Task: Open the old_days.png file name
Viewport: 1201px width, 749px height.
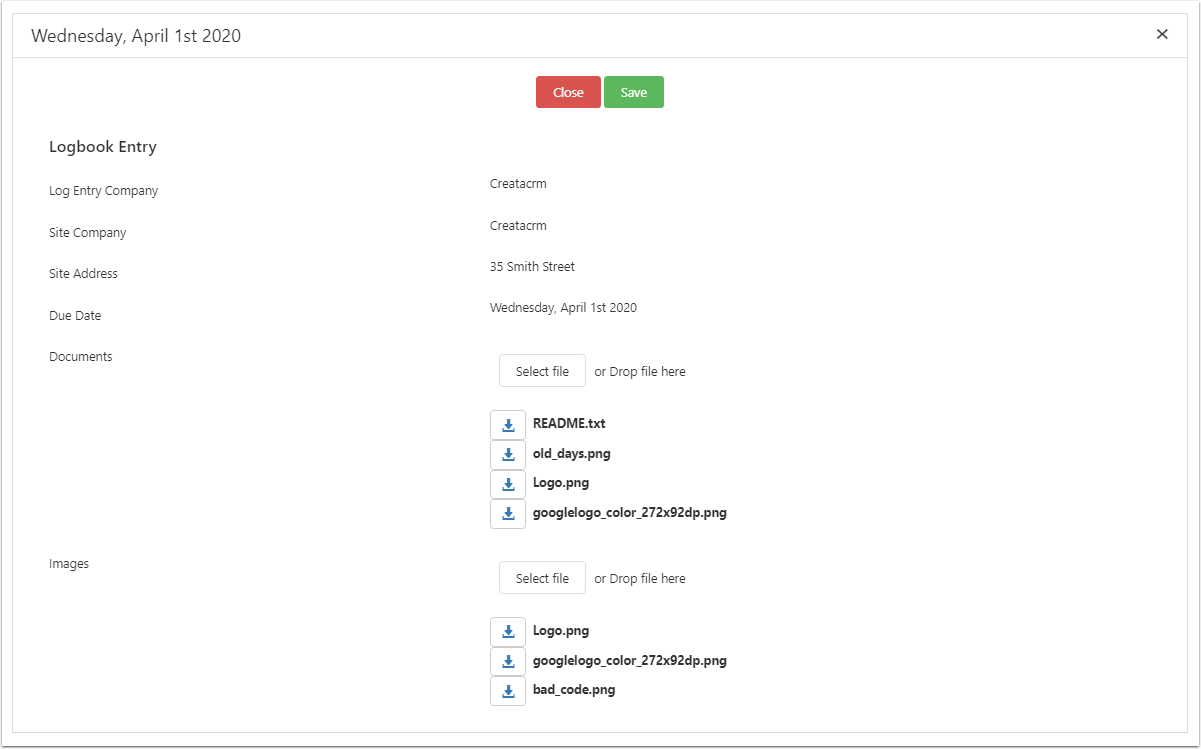Action: tap(571, 454)
